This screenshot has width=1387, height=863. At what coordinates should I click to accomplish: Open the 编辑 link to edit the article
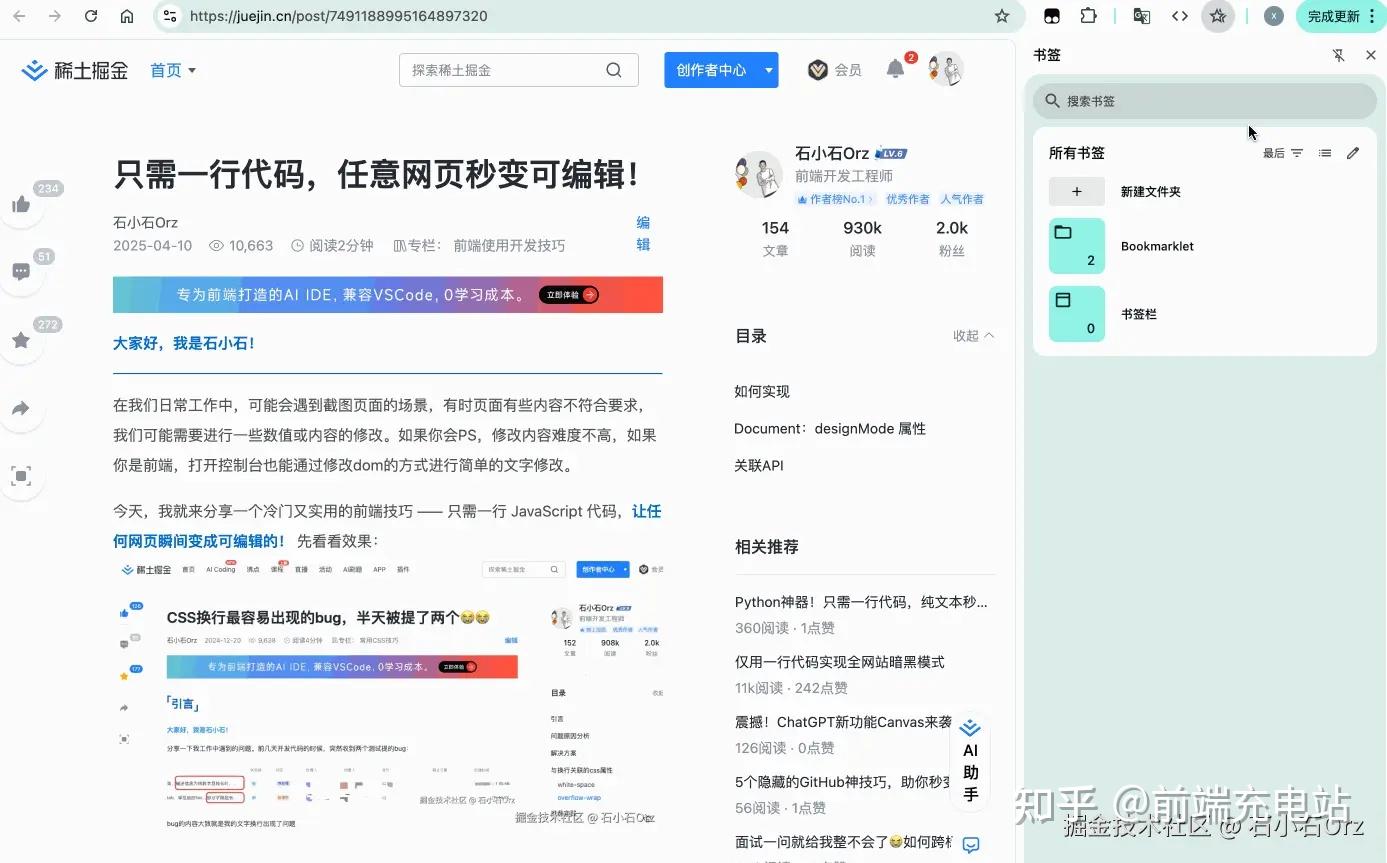coord(643,233)
